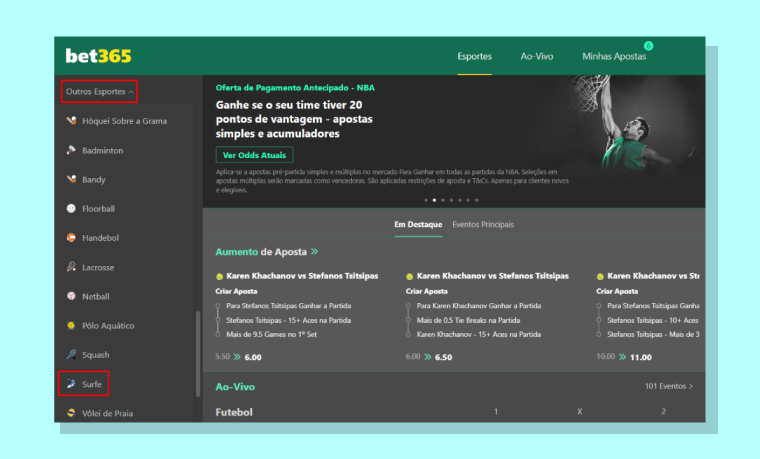This screenshot has height=459, width=760.
Task: Click the basketball player banner image
Action: point(635,126)
